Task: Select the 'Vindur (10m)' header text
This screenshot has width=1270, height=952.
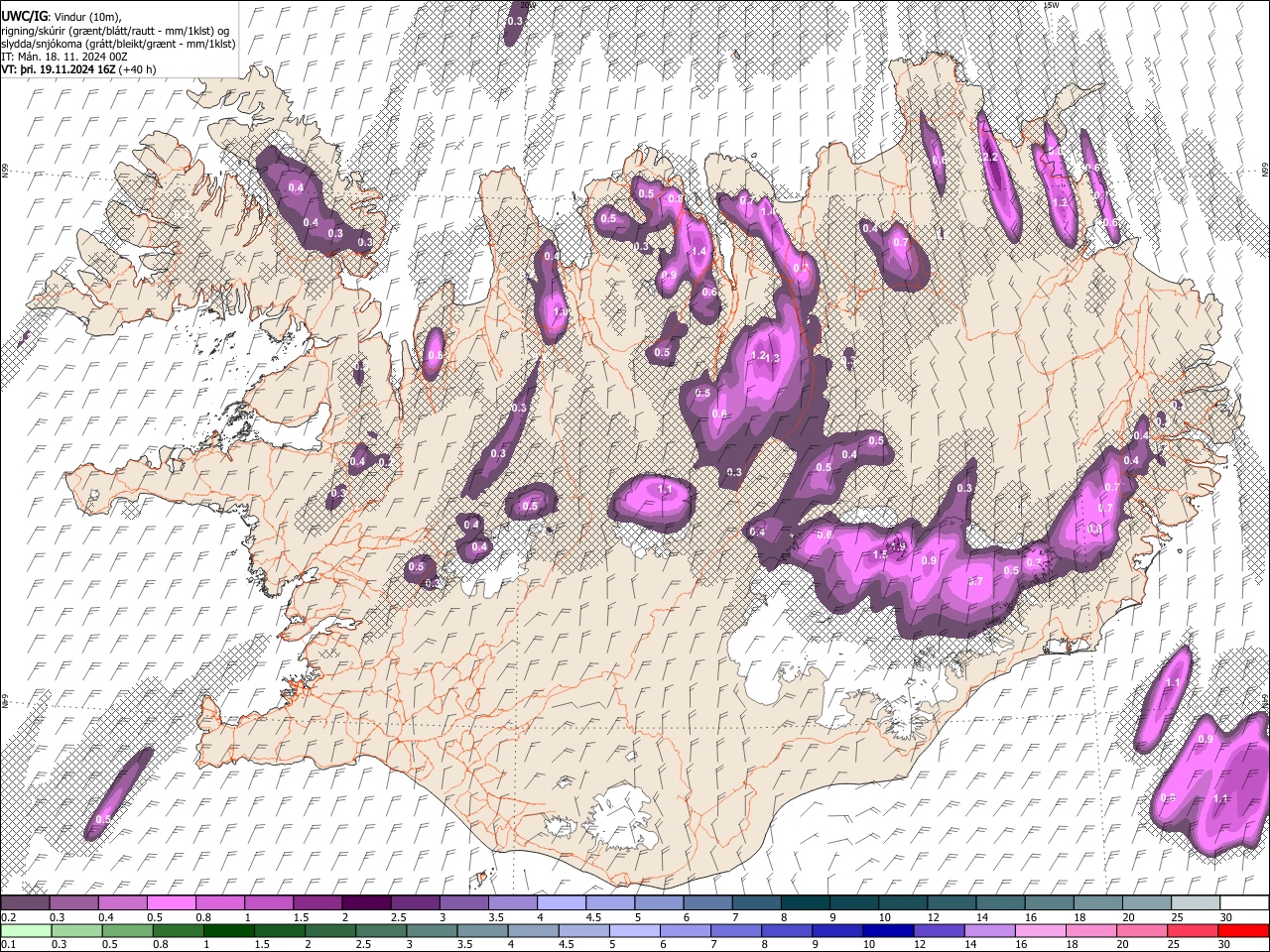Action: [87, 16]
